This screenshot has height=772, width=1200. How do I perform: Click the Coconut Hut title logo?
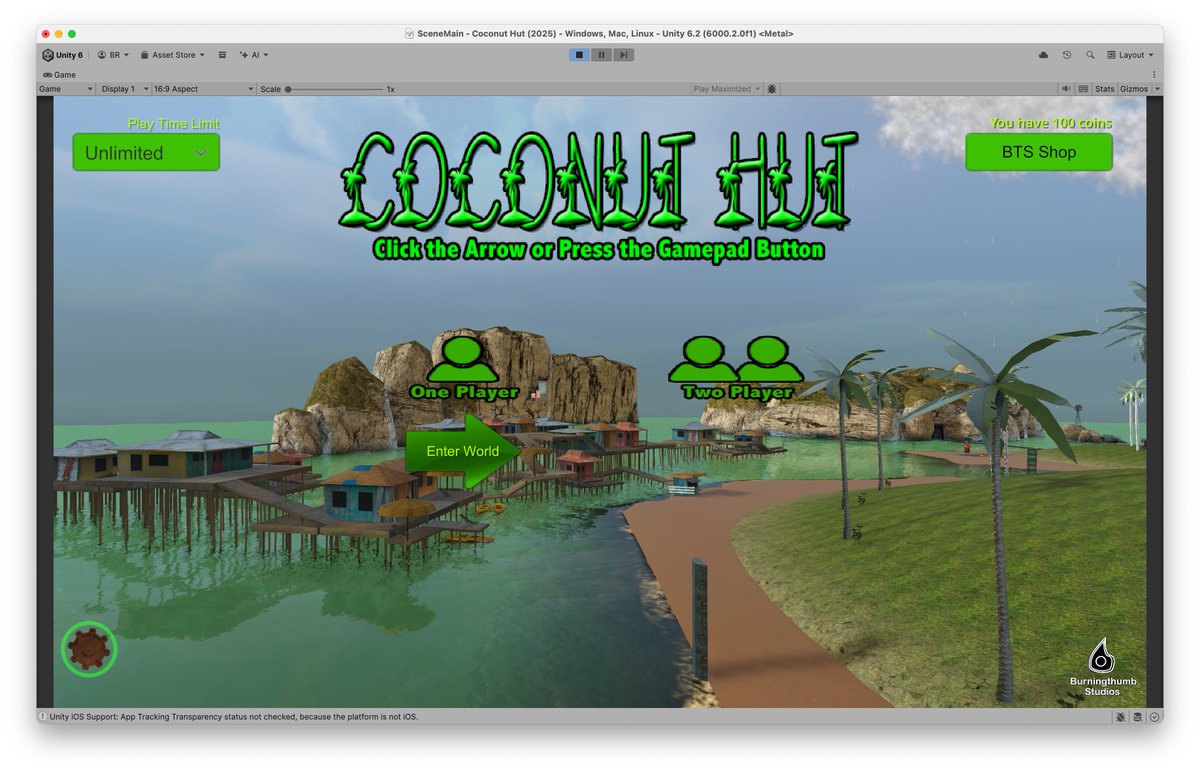click(x=598, y=182)
